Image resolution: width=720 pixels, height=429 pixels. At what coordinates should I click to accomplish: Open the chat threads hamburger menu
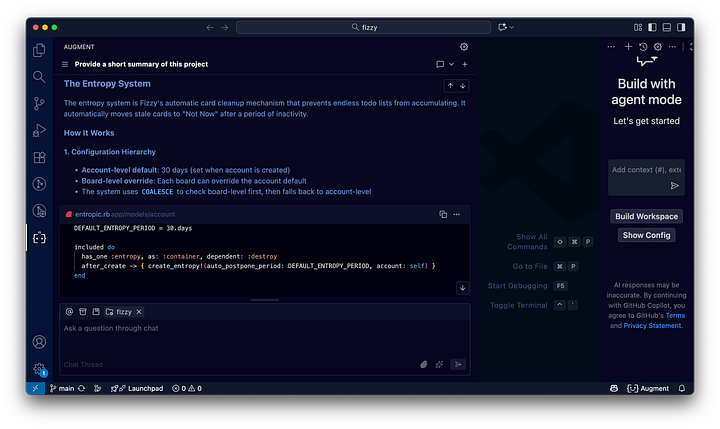pos(65,64)
